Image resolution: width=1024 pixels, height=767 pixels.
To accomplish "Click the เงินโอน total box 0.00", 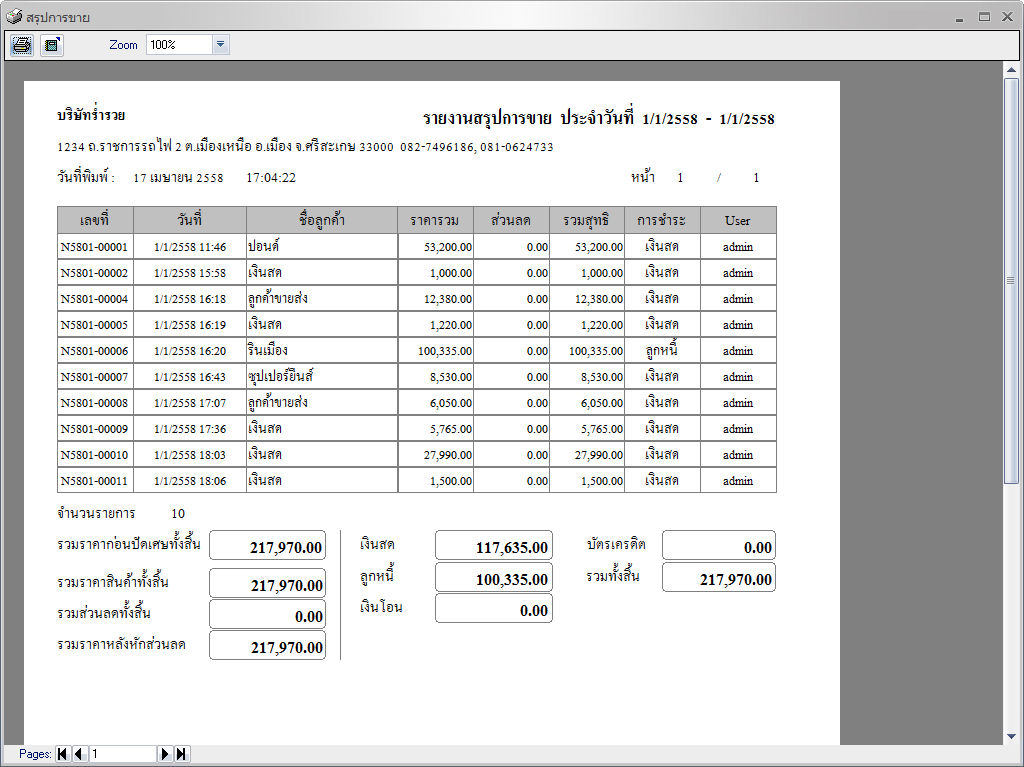I will tap(494, 608).
